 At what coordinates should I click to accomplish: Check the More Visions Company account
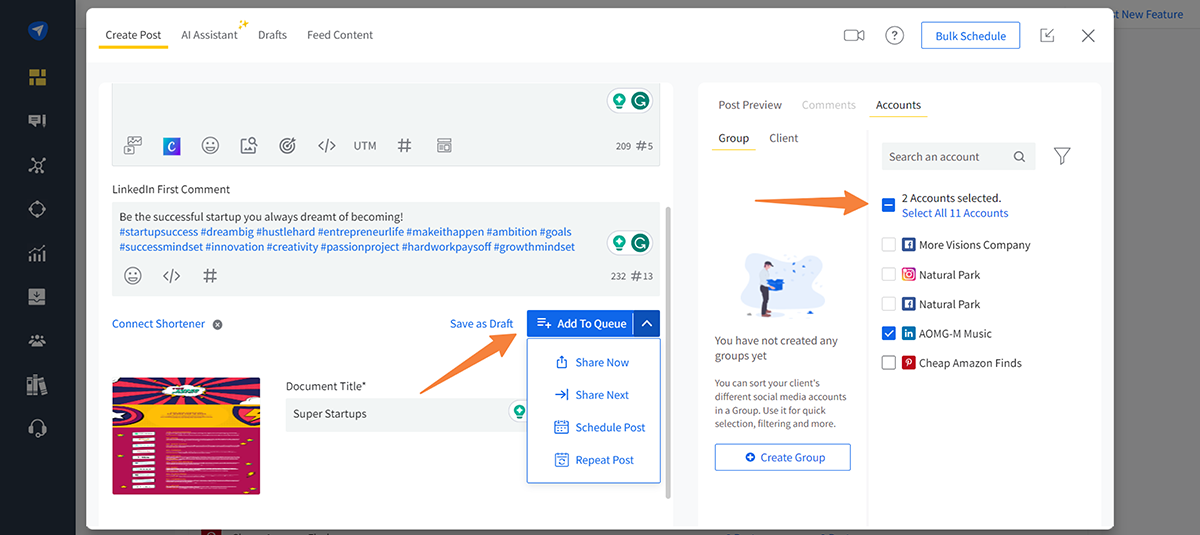(889, 245)
